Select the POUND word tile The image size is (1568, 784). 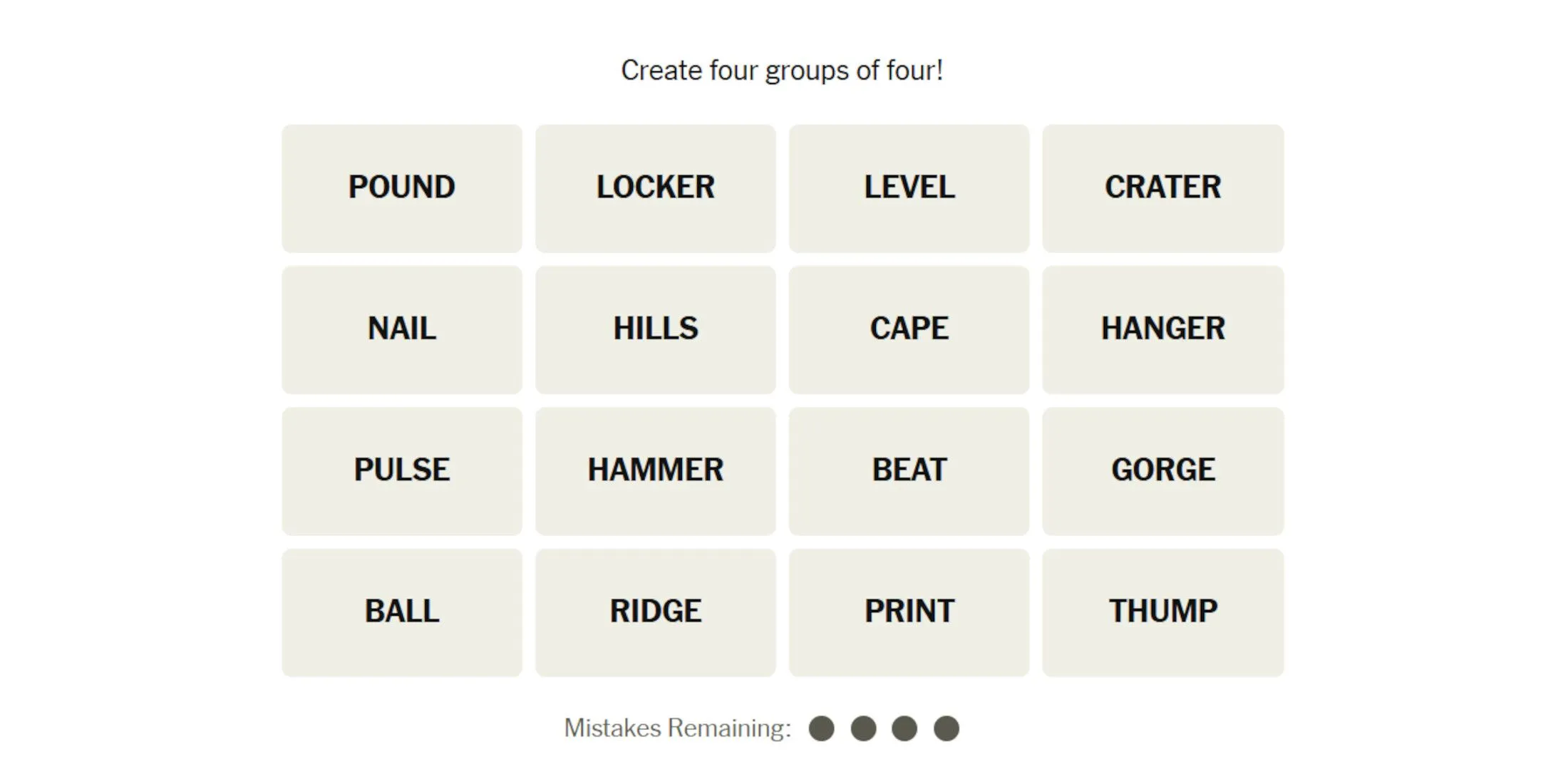coord(402,188)
